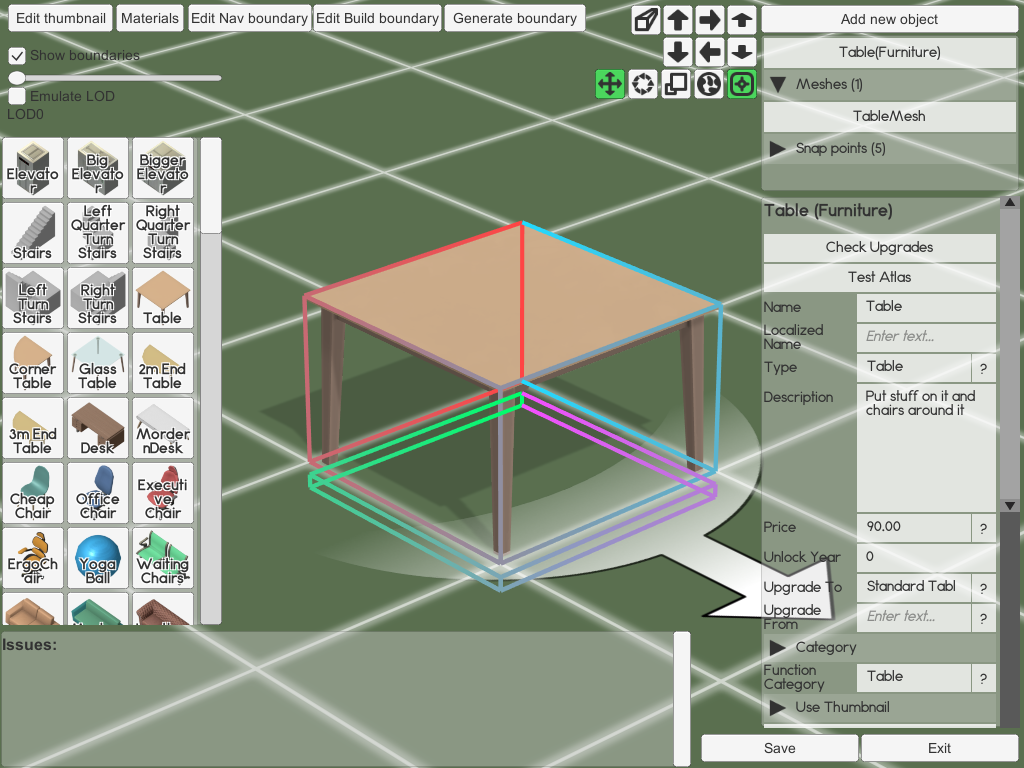The width and height of the screenshot is (1024, 768).
Task: Activate the rotate tool icon
Action: 643,85
